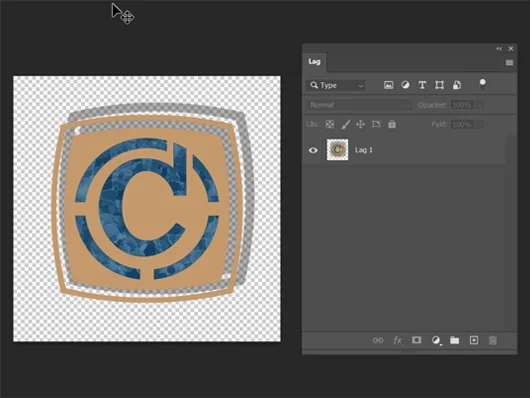Filter layers by adjustment layers icon

(405, 85)
